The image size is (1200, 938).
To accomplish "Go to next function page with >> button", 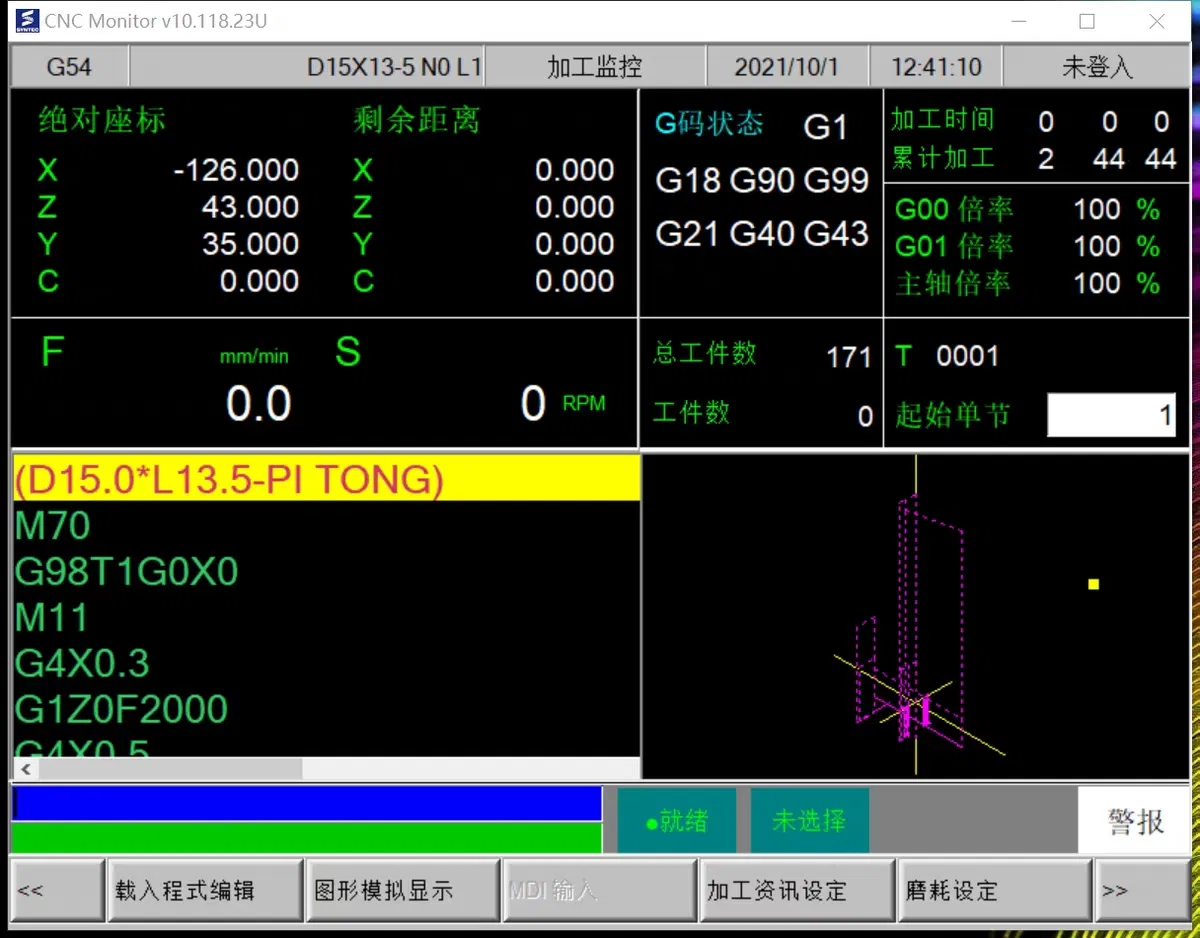I will (x=1141, y=890).
